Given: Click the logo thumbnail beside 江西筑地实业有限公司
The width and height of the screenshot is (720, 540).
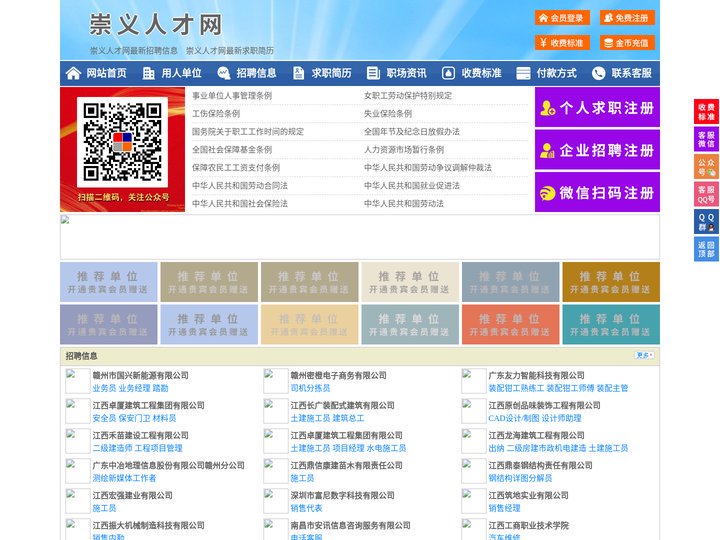Looking at the screenshot, I should click(473, 501).
